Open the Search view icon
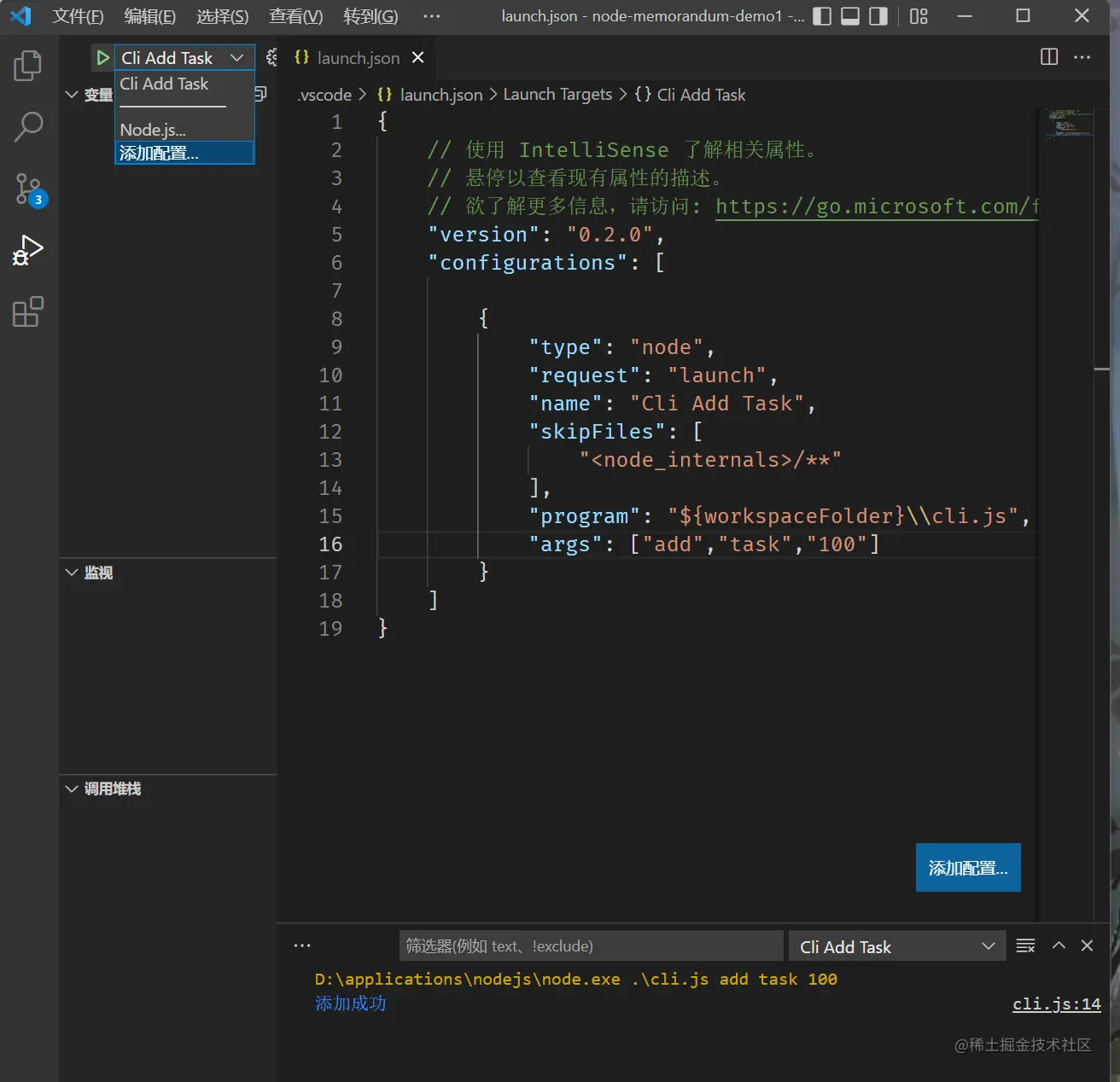The image size is (1120, 1082). [28, 126]
